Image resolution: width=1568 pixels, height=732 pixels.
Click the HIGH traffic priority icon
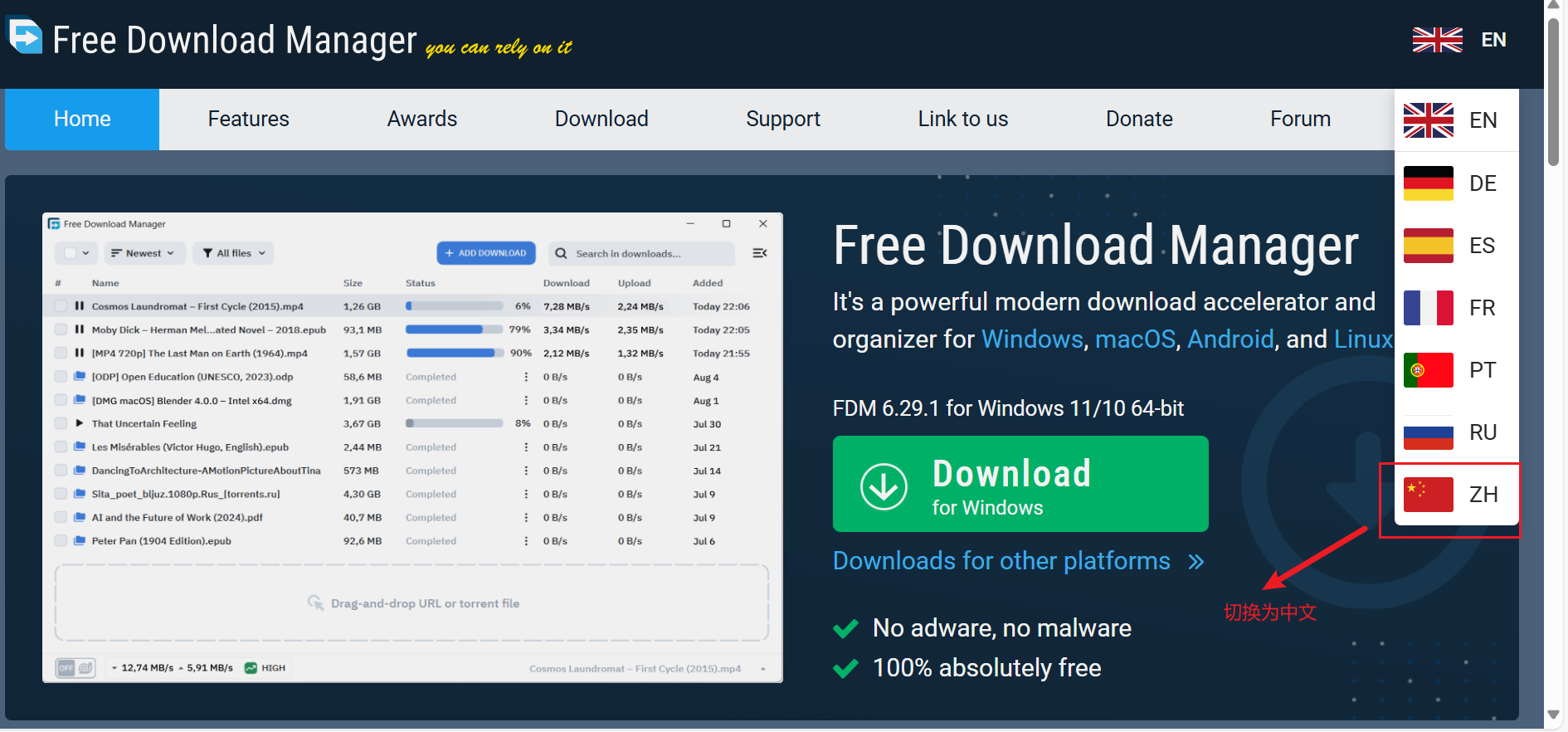pos(251,668)
